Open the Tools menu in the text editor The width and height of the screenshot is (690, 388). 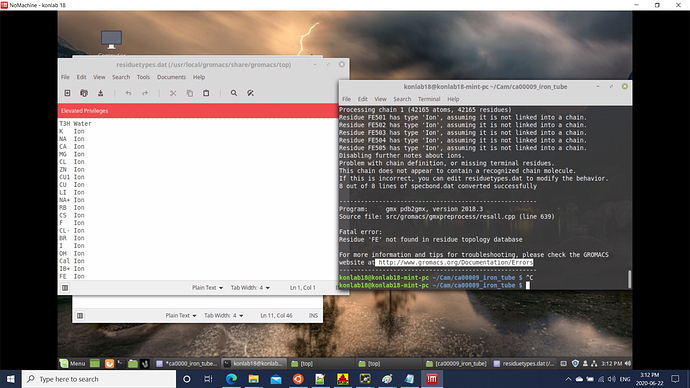[x=143, y=77]
